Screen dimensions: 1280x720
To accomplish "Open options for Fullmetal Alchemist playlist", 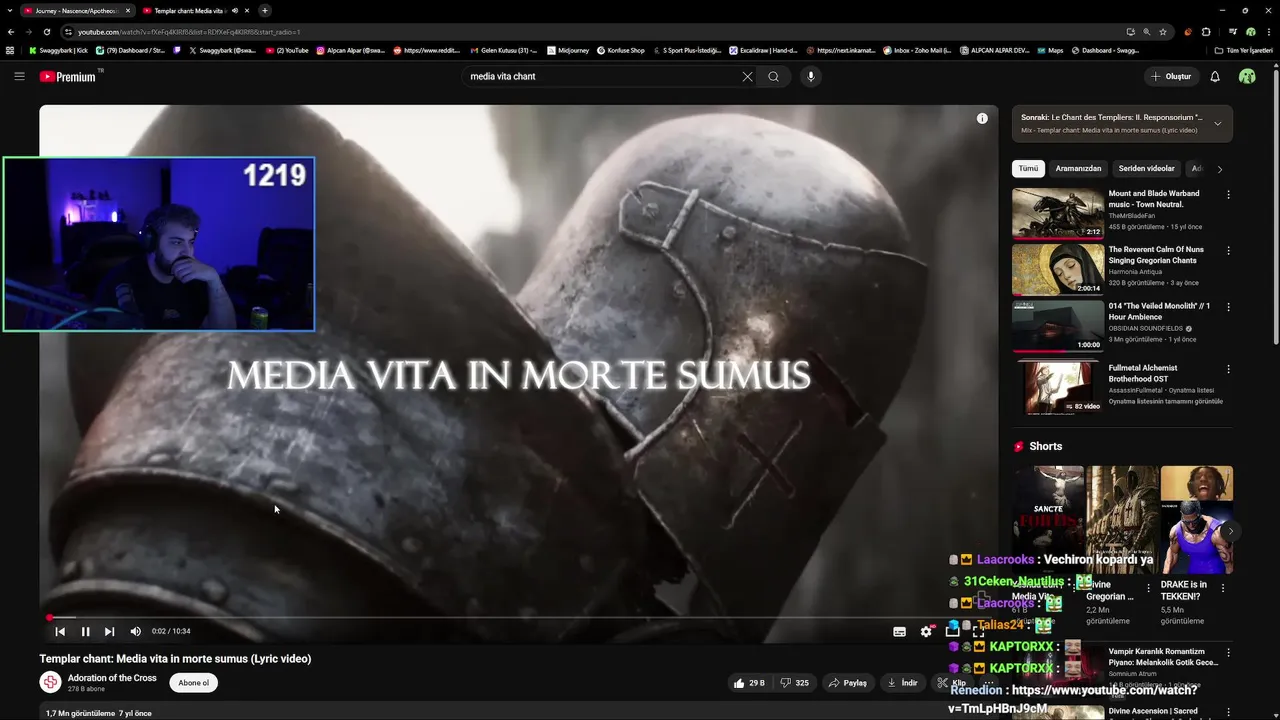I will (1228, 369).
